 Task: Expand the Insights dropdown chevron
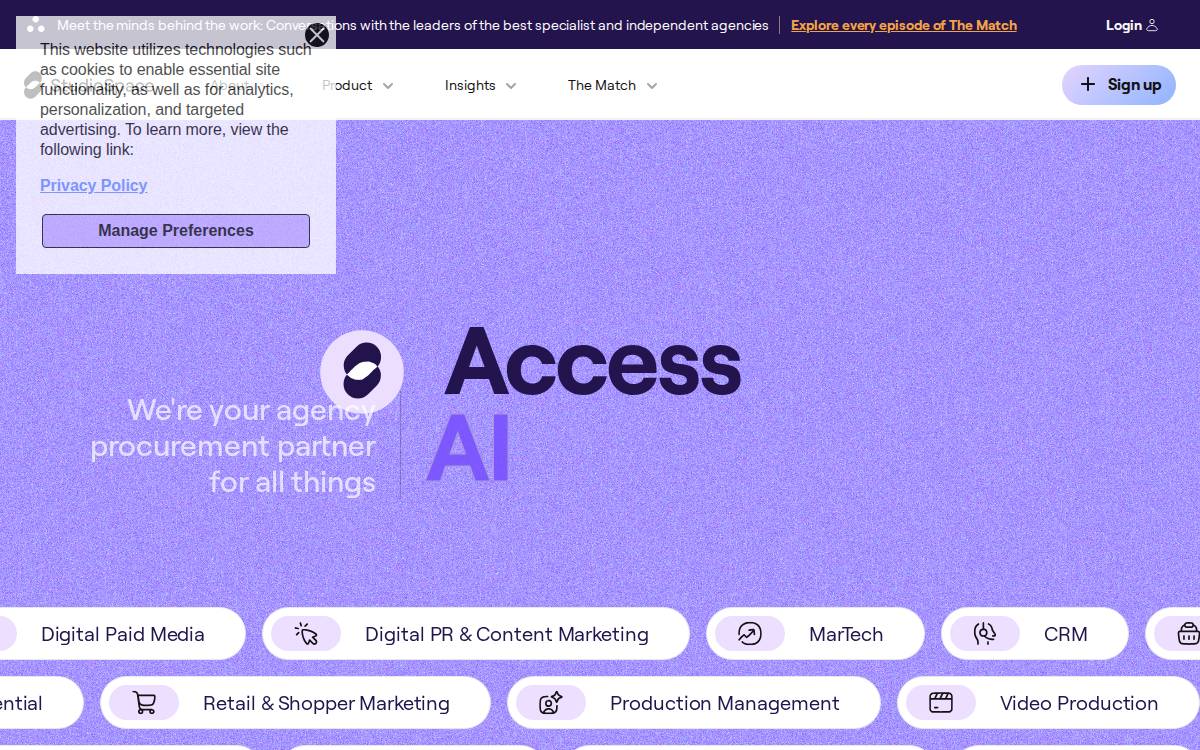511,86
